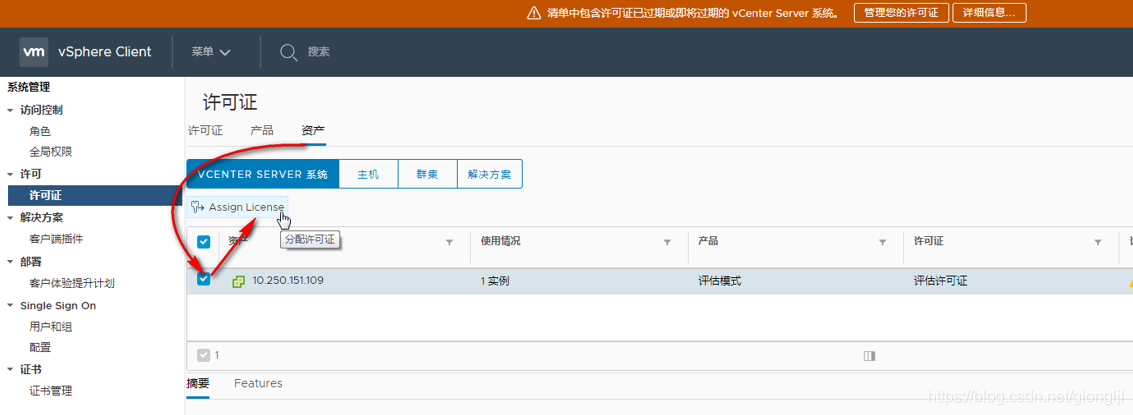Filter the 资产 column
Viewport: 1133px width, 415px height.
tap(449, 242)
